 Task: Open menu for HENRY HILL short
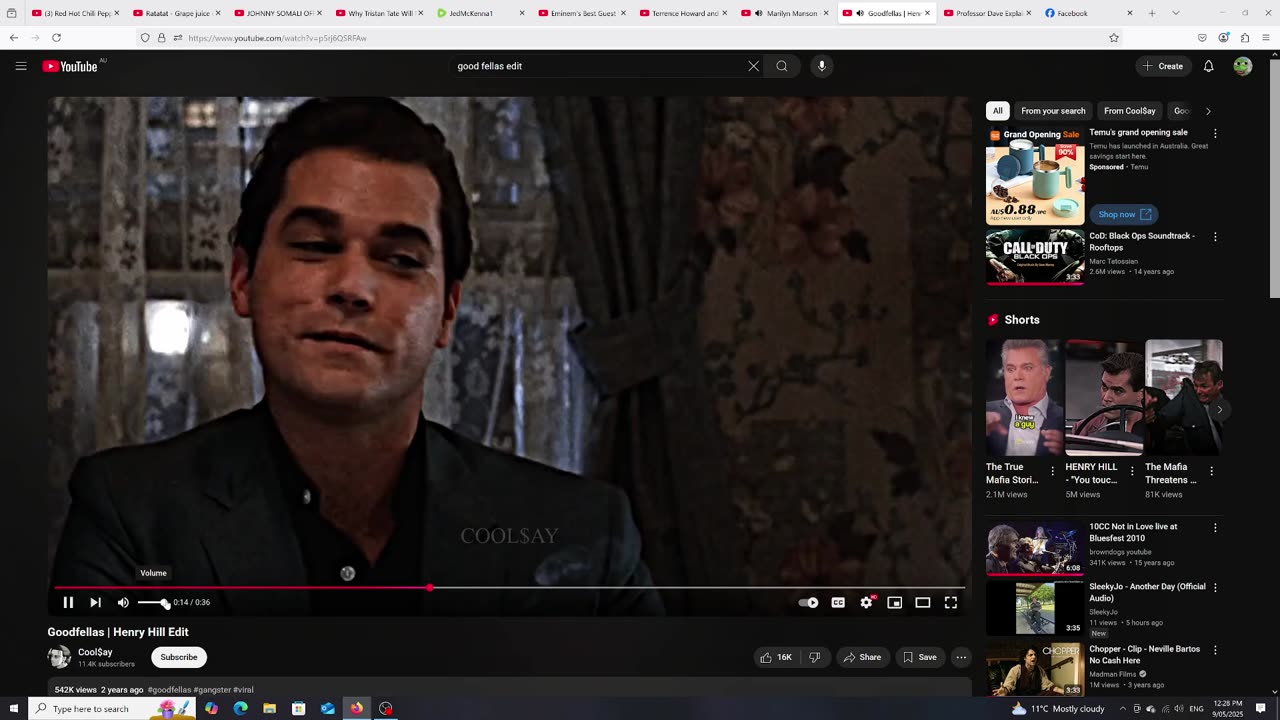(x=1132, y=471)
